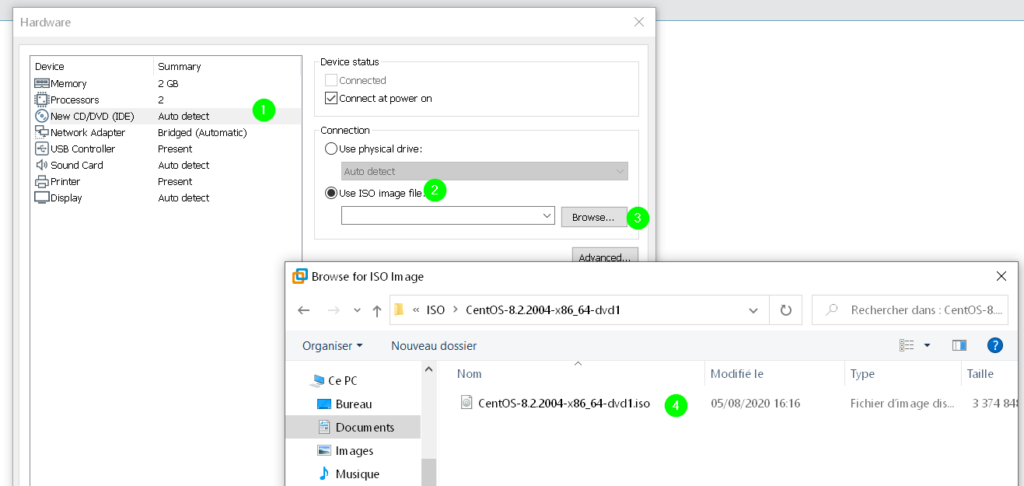Select the USB Controller icon
The image size is (1024, 486).
[x=42, y=149]
